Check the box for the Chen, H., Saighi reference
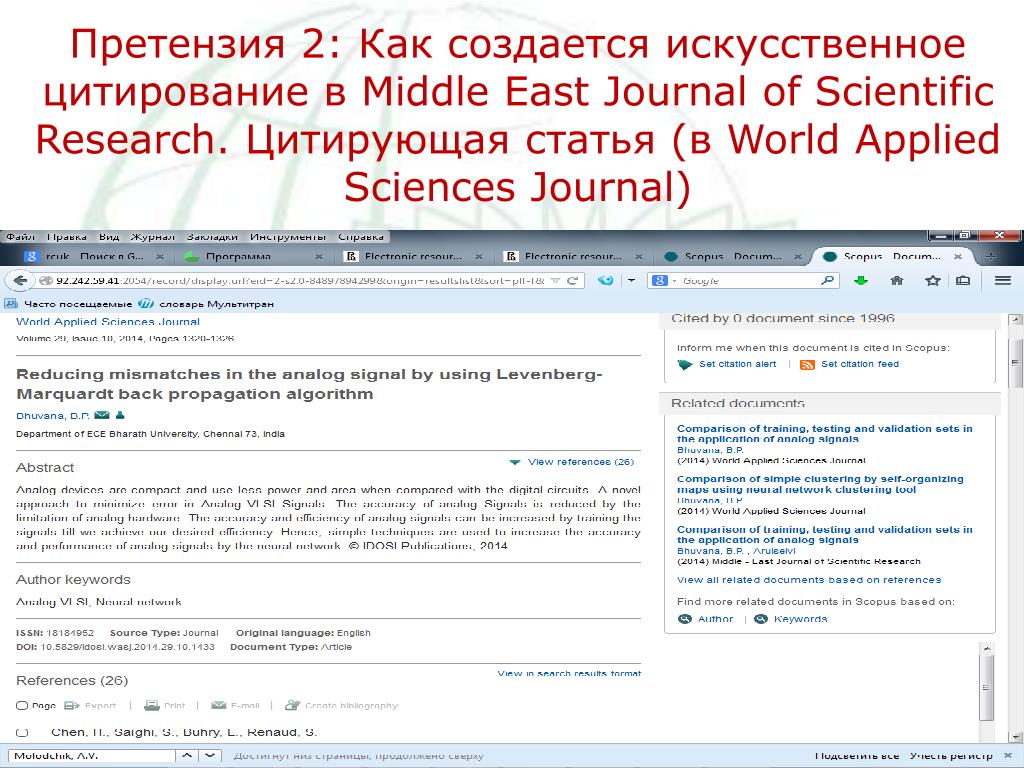 tap(22, 733)
